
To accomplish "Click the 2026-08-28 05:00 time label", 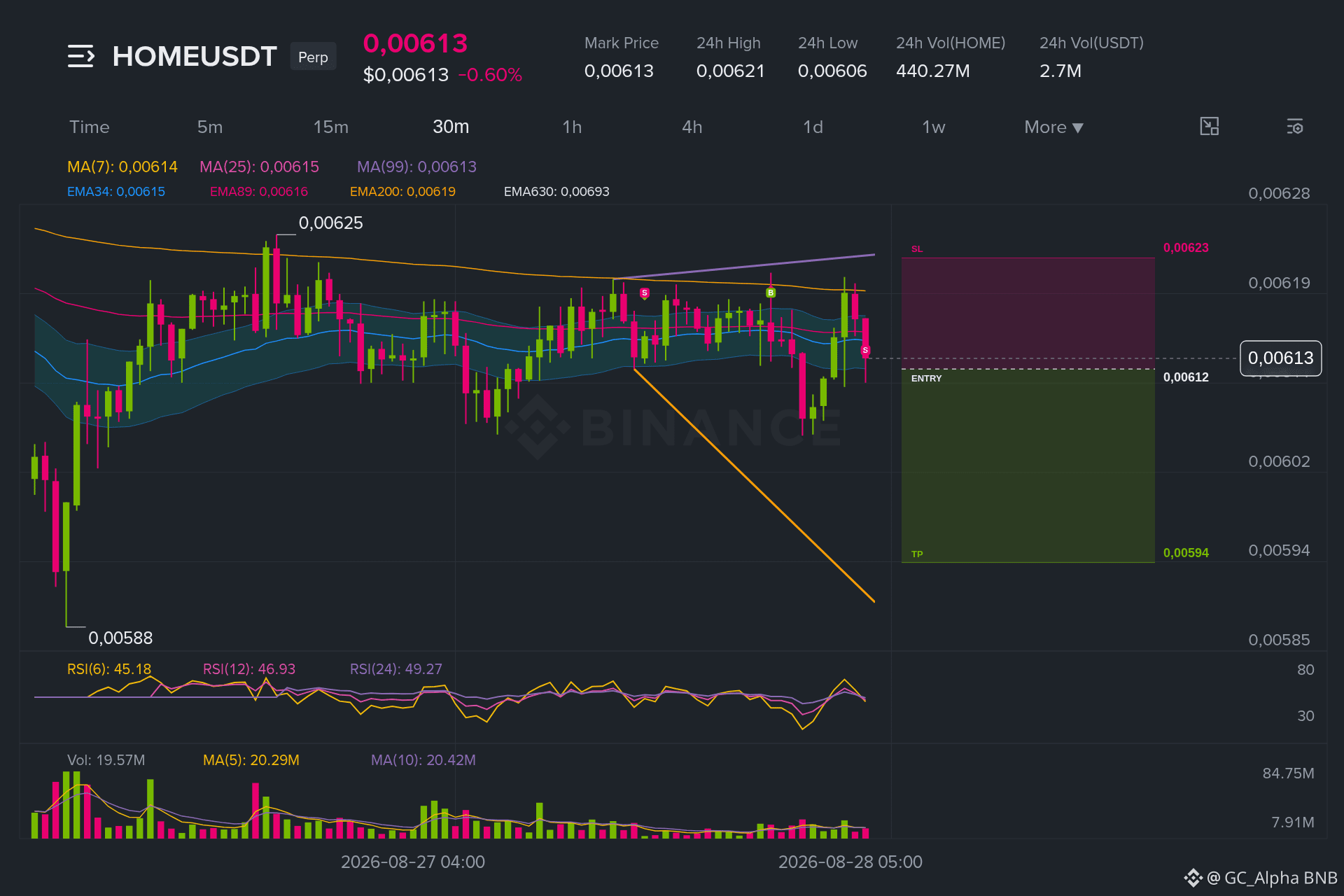I will pyautogui.click(x=850, y=862).
